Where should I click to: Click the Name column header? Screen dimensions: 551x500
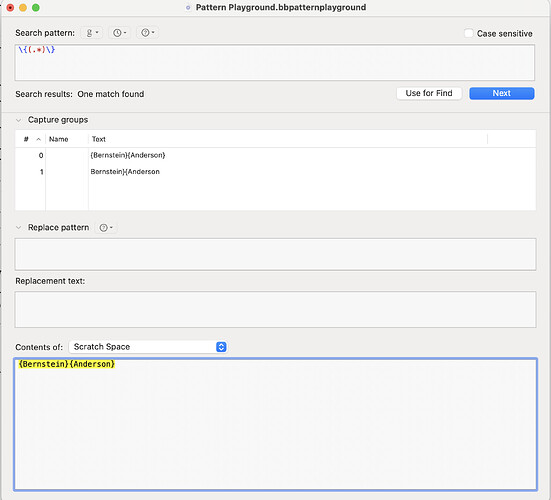tap(67, 139)
